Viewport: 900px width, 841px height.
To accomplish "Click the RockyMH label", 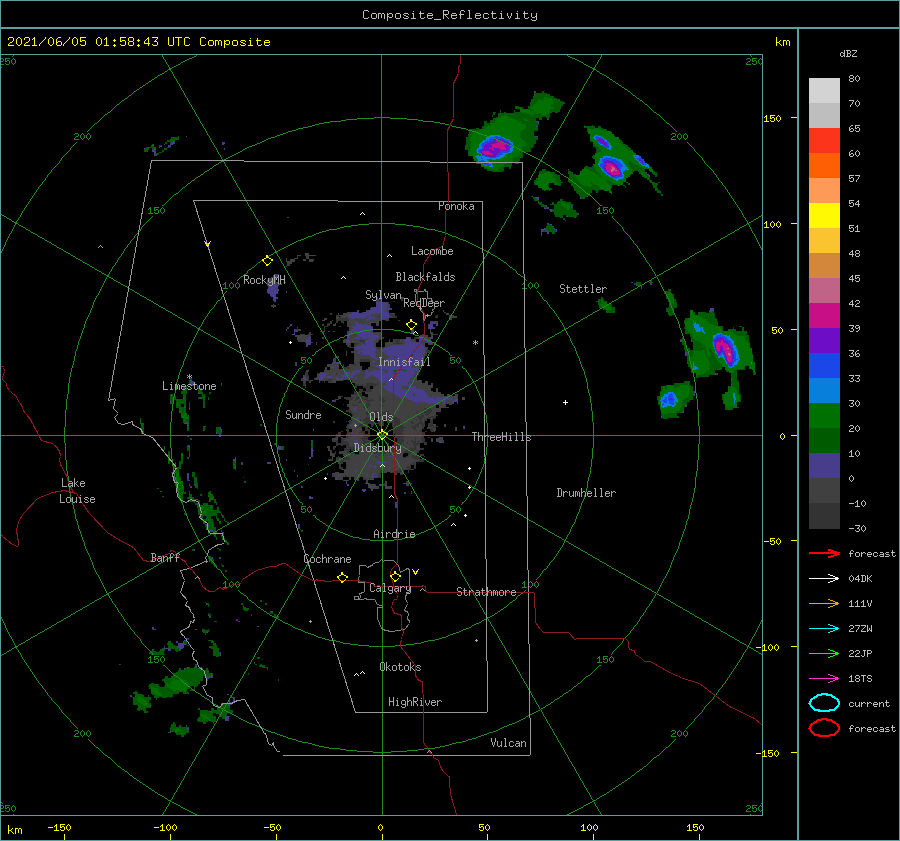I will click(x=264, y=280).
